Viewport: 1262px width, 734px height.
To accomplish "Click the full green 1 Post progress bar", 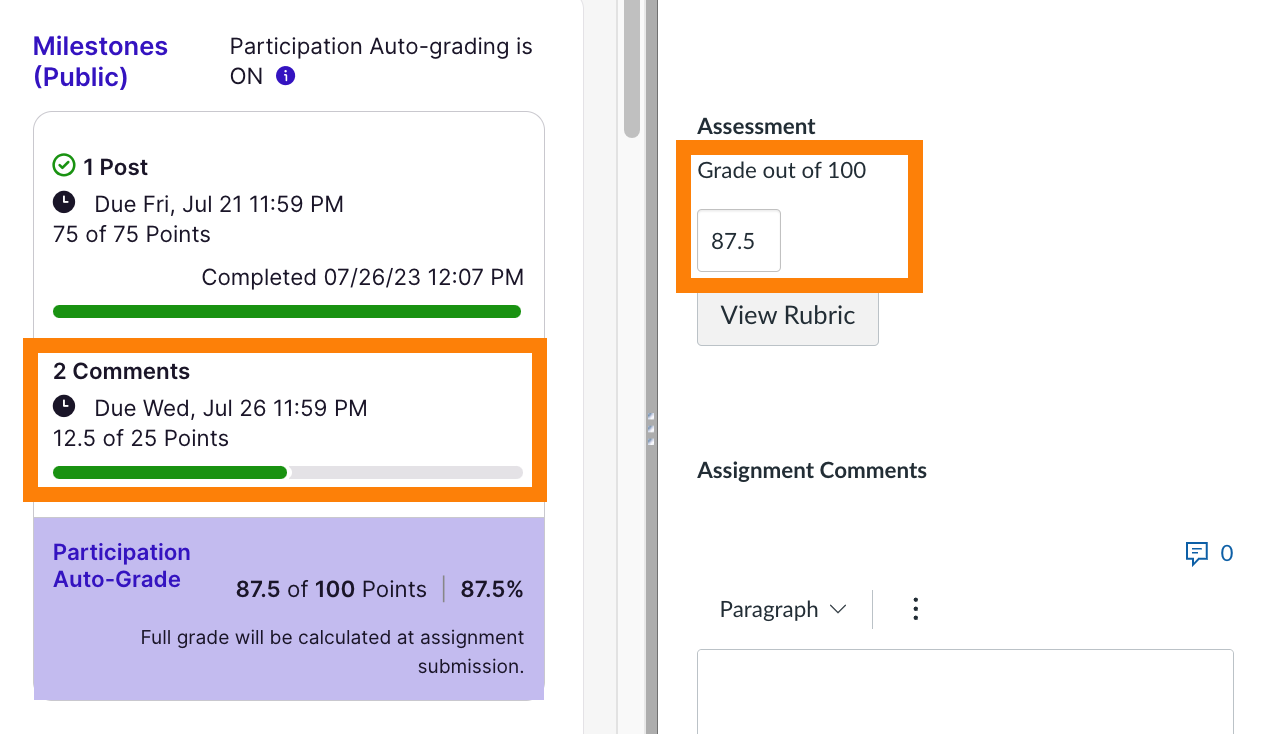I will (287, 311).
